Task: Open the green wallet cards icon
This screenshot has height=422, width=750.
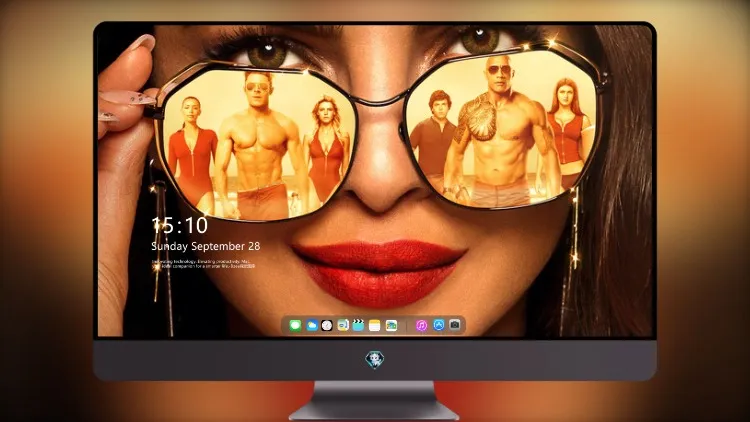Action: tap(391, 326)
